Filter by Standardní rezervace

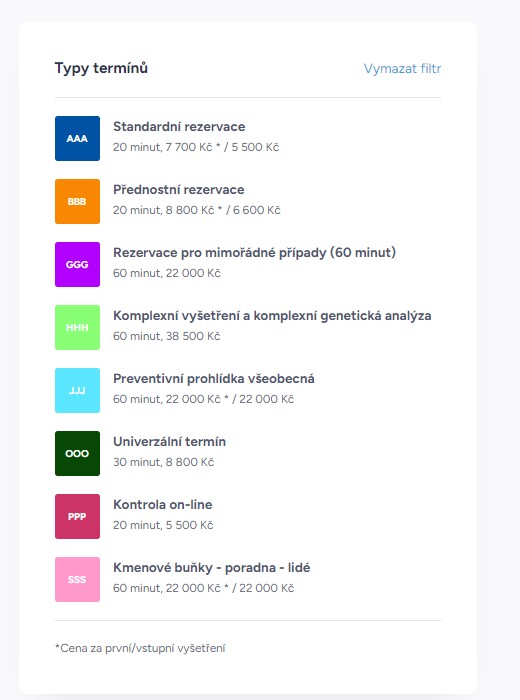179,127
